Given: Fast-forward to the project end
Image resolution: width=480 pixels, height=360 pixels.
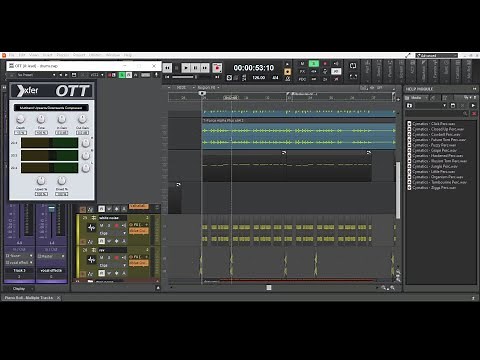Looking at the screenshot, I should point(205,68).
